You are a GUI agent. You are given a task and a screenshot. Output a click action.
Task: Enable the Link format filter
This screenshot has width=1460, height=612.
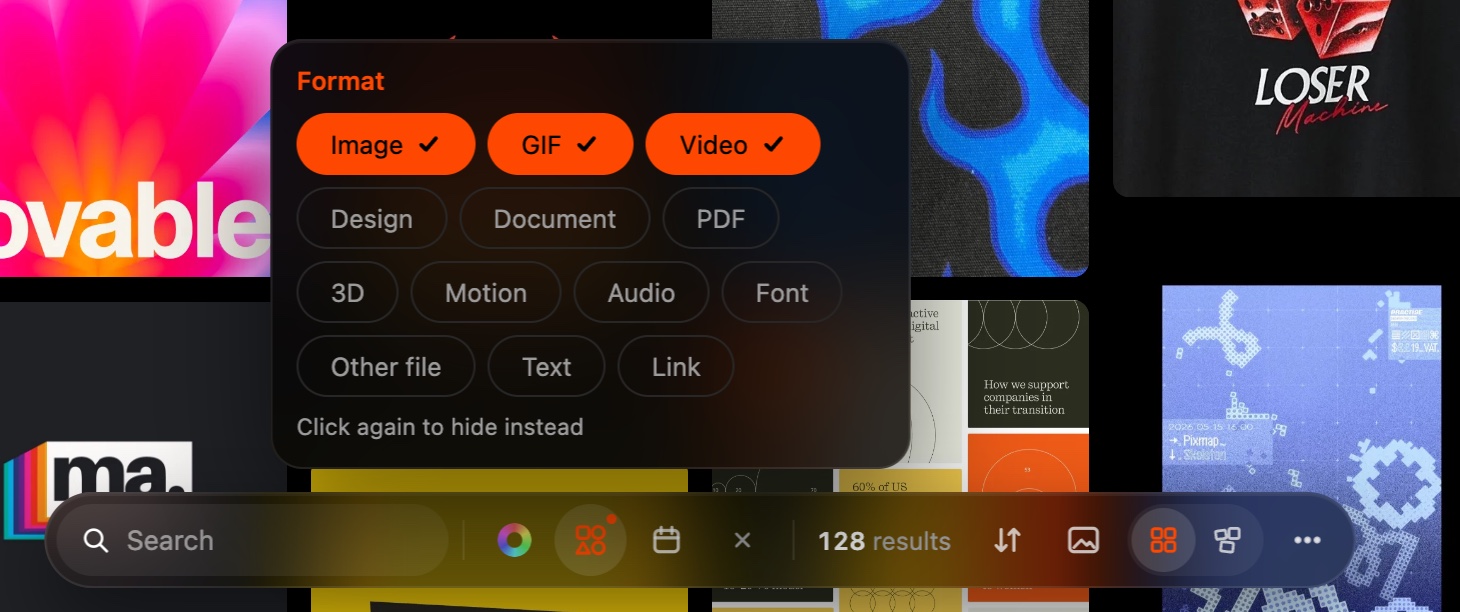676,367
